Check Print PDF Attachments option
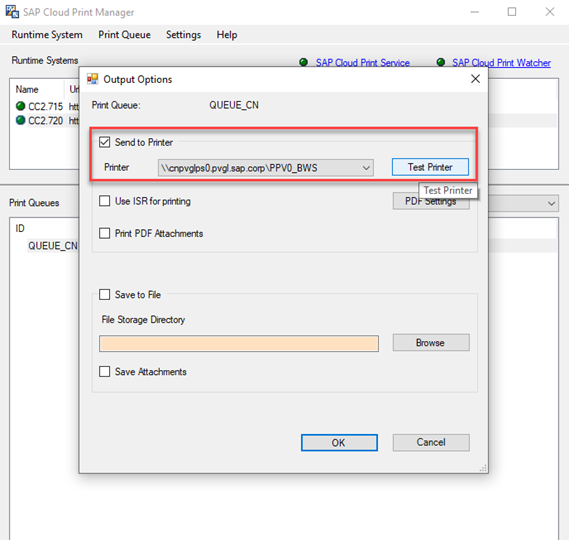 (x=105, y=233)
